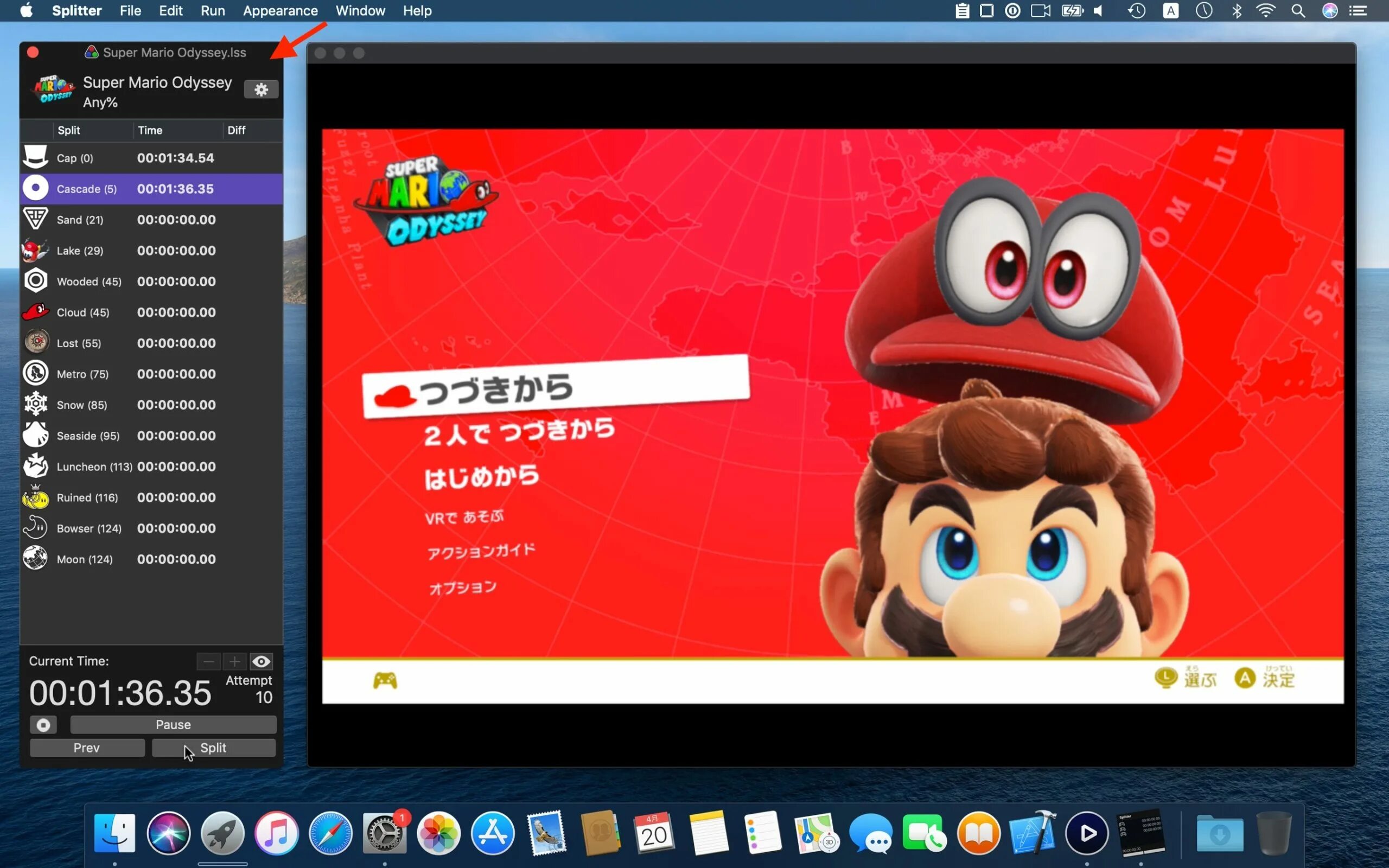Image resolution: width=1389 pixels, height=868 pixels.
Task: Click the Sand kingdom split icon
Action: point(35,219)
